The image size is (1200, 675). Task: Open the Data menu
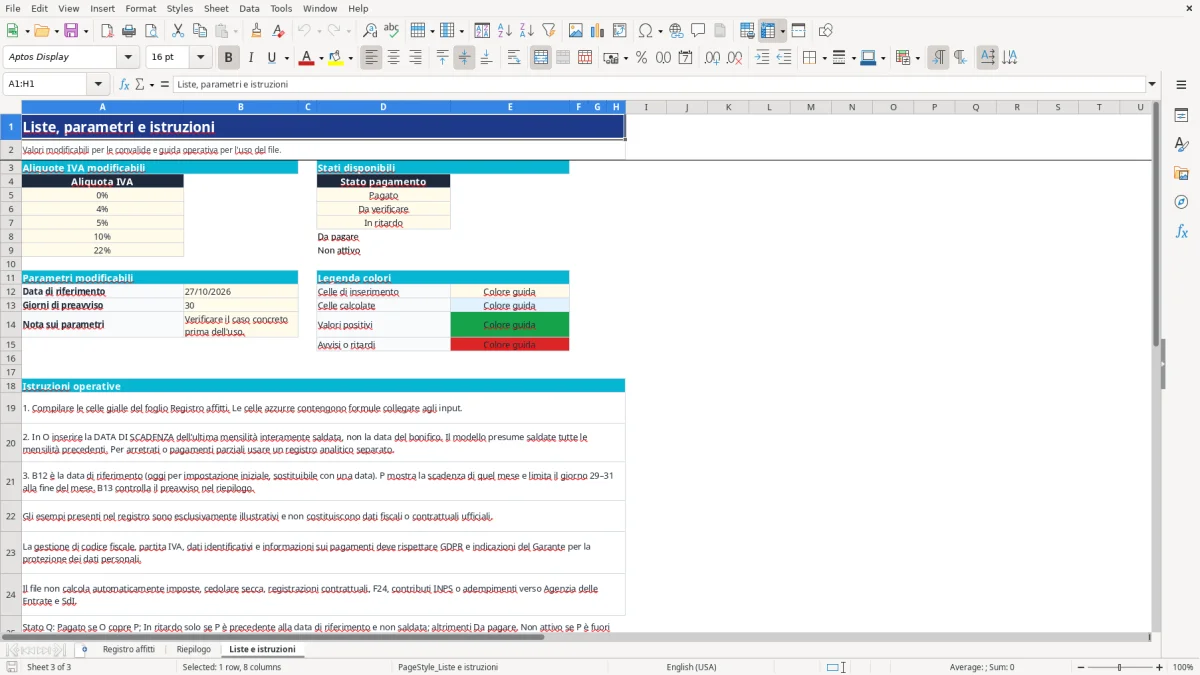point(249,8)
